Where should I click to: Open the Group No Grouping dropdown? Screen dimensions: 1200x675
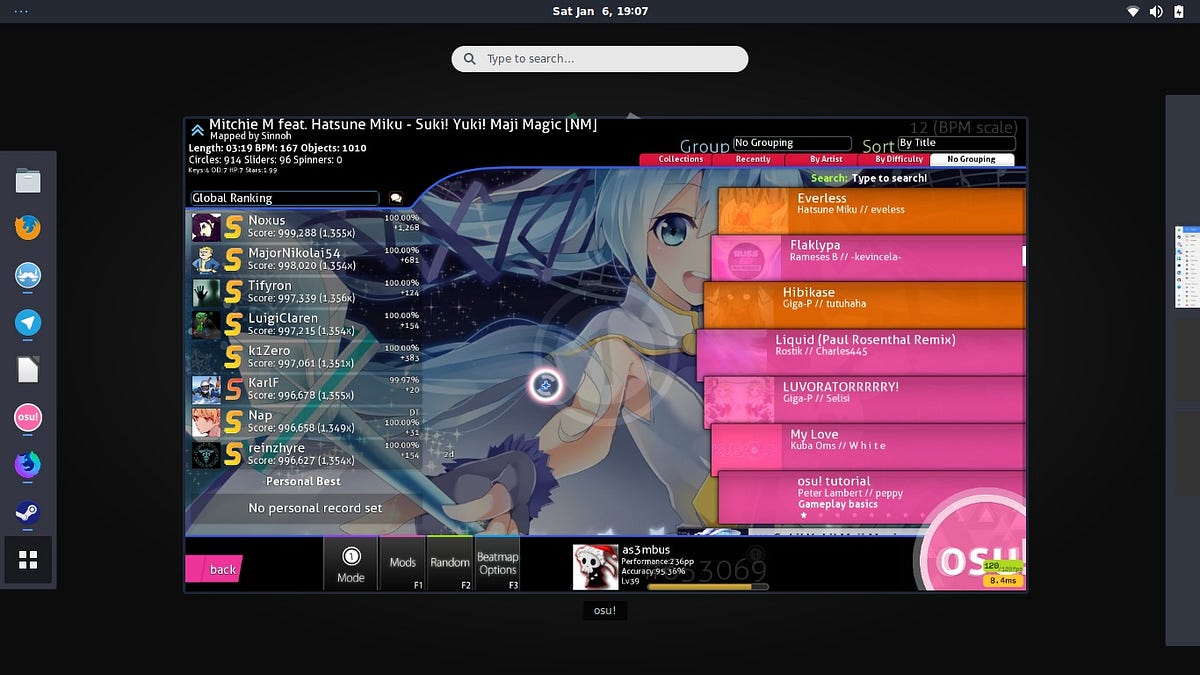792,143
